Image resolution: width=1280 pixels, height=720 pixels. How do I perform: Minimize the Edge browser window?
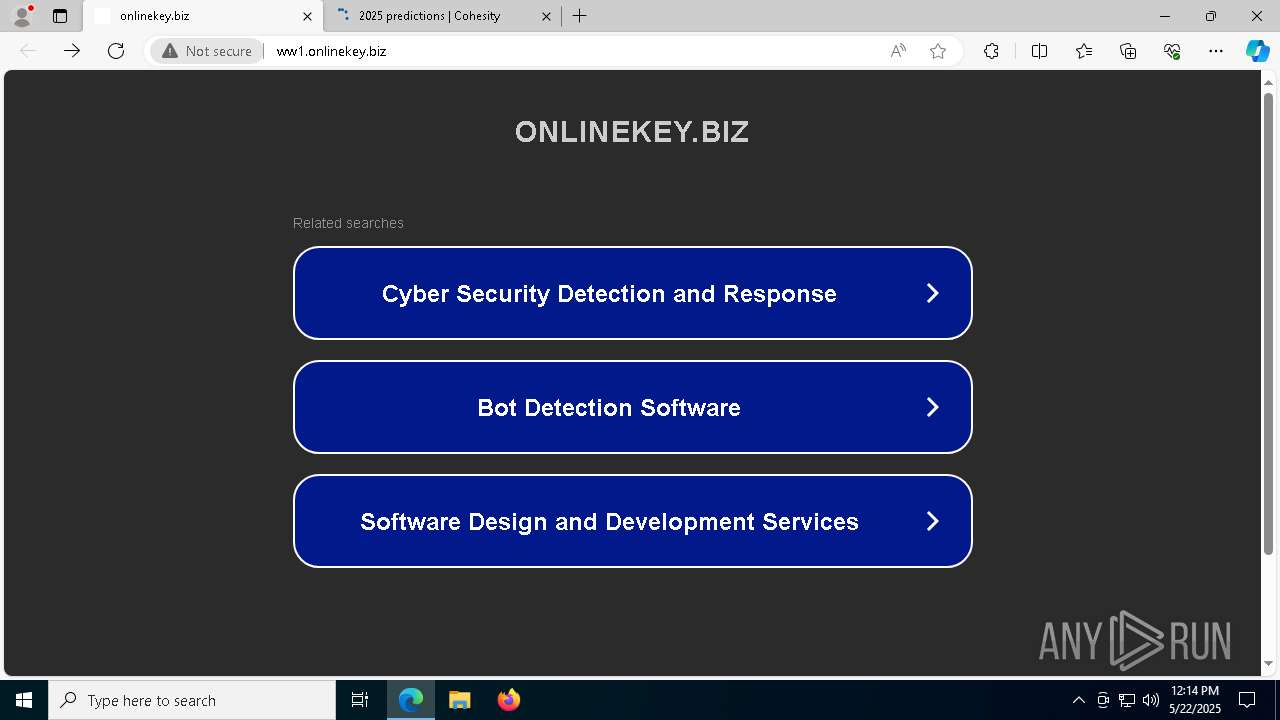[1165, 16]
